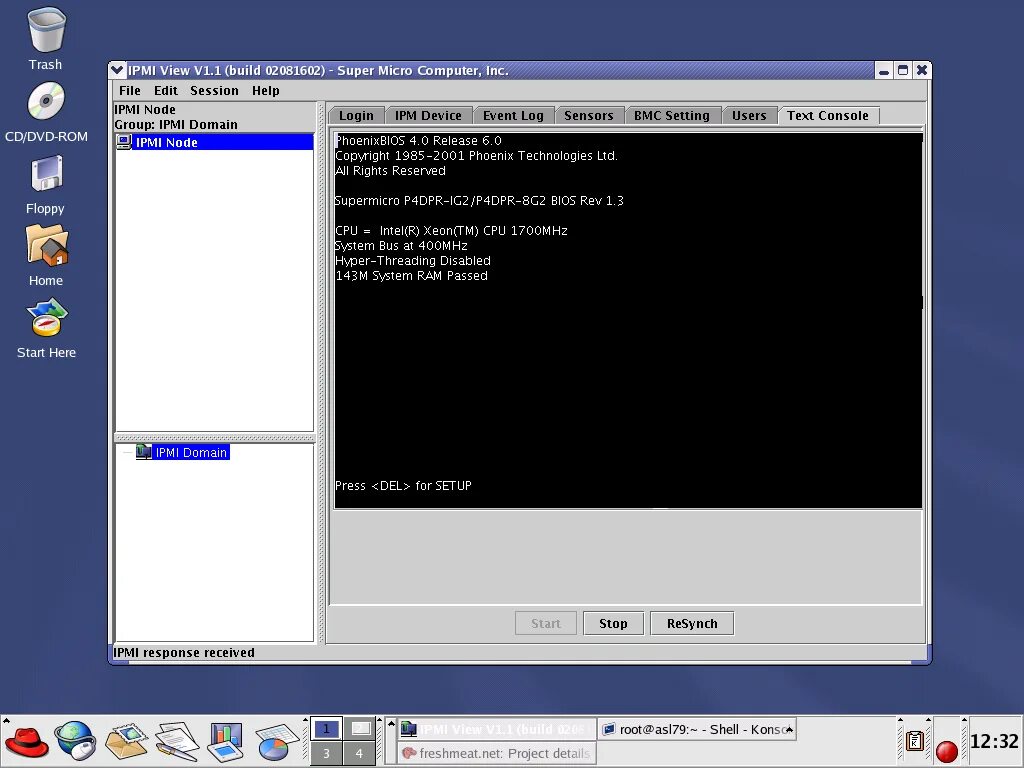Switch to the Event Log tab
Screen dimensions: 1024x768
point(513,116)
